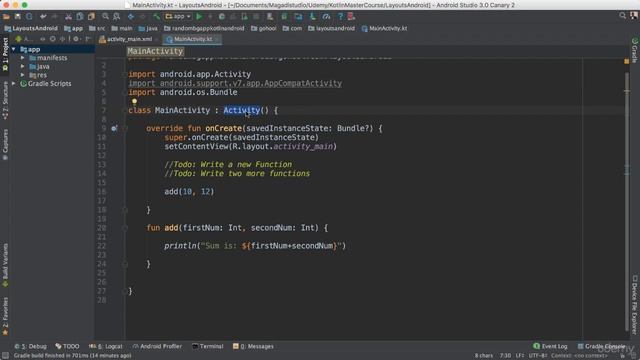
Task: Open the Terminal tool window
Action: coord(208,346)
